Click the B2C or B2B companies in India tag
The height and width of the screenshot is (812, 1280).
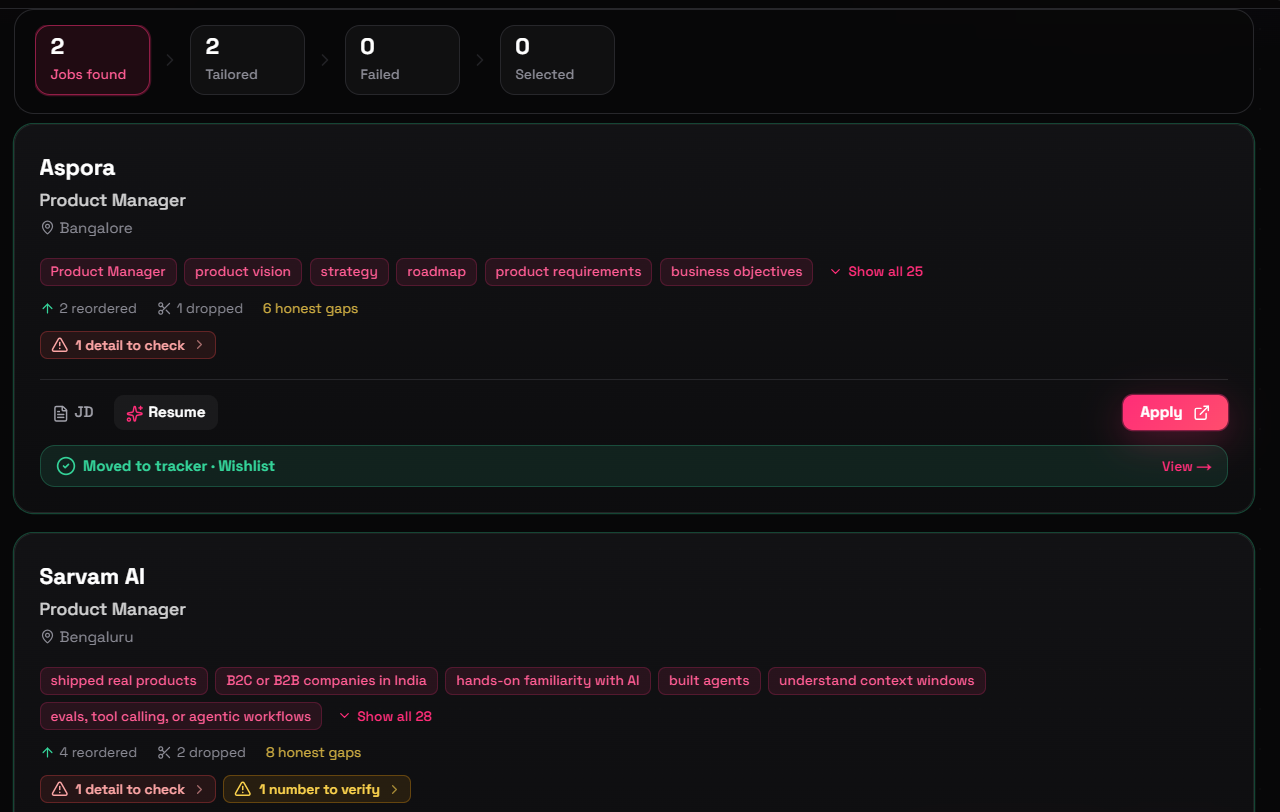point(326,680)
